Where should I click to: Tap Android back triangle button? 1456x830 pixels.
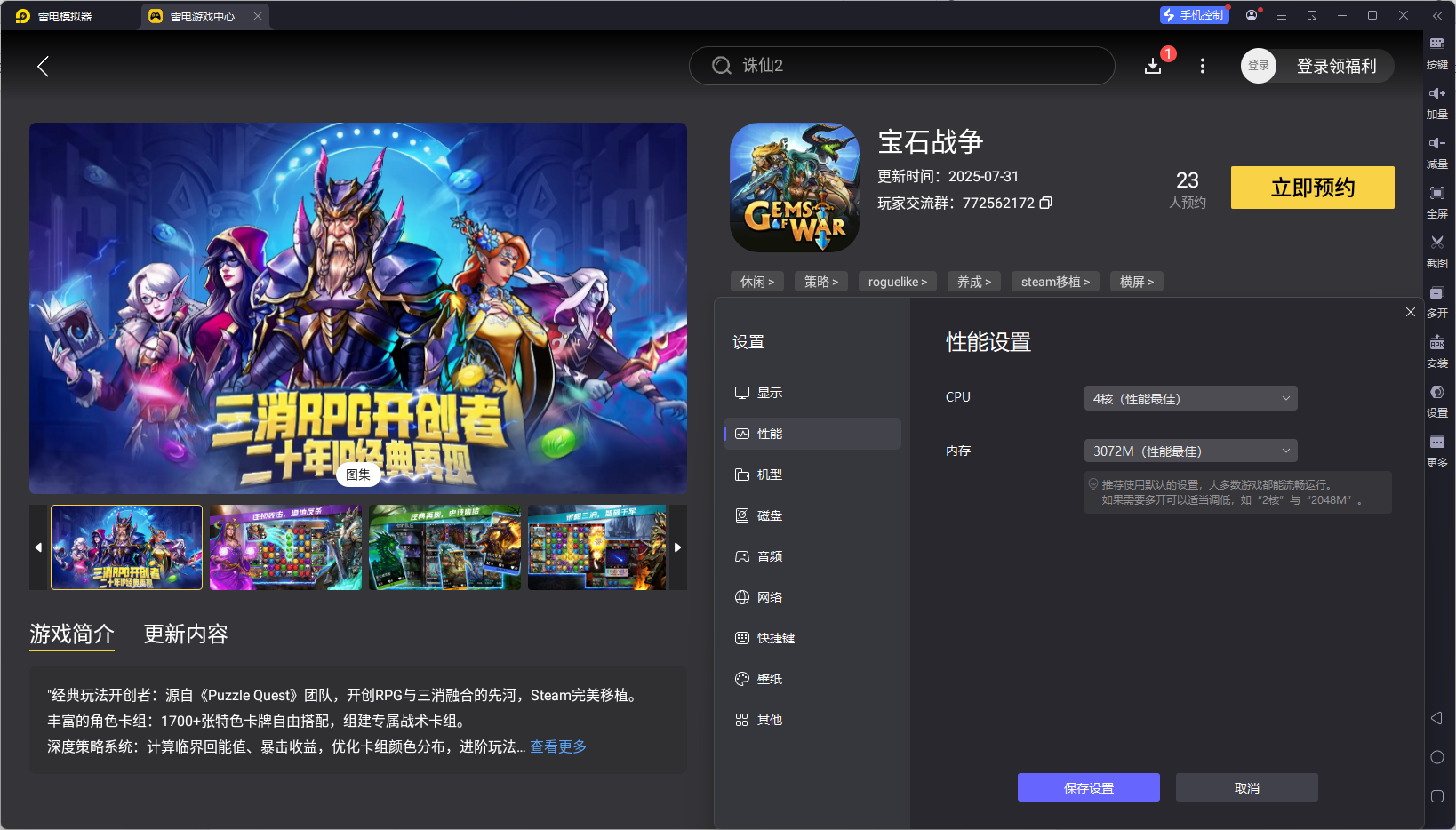coord(1436,718)
